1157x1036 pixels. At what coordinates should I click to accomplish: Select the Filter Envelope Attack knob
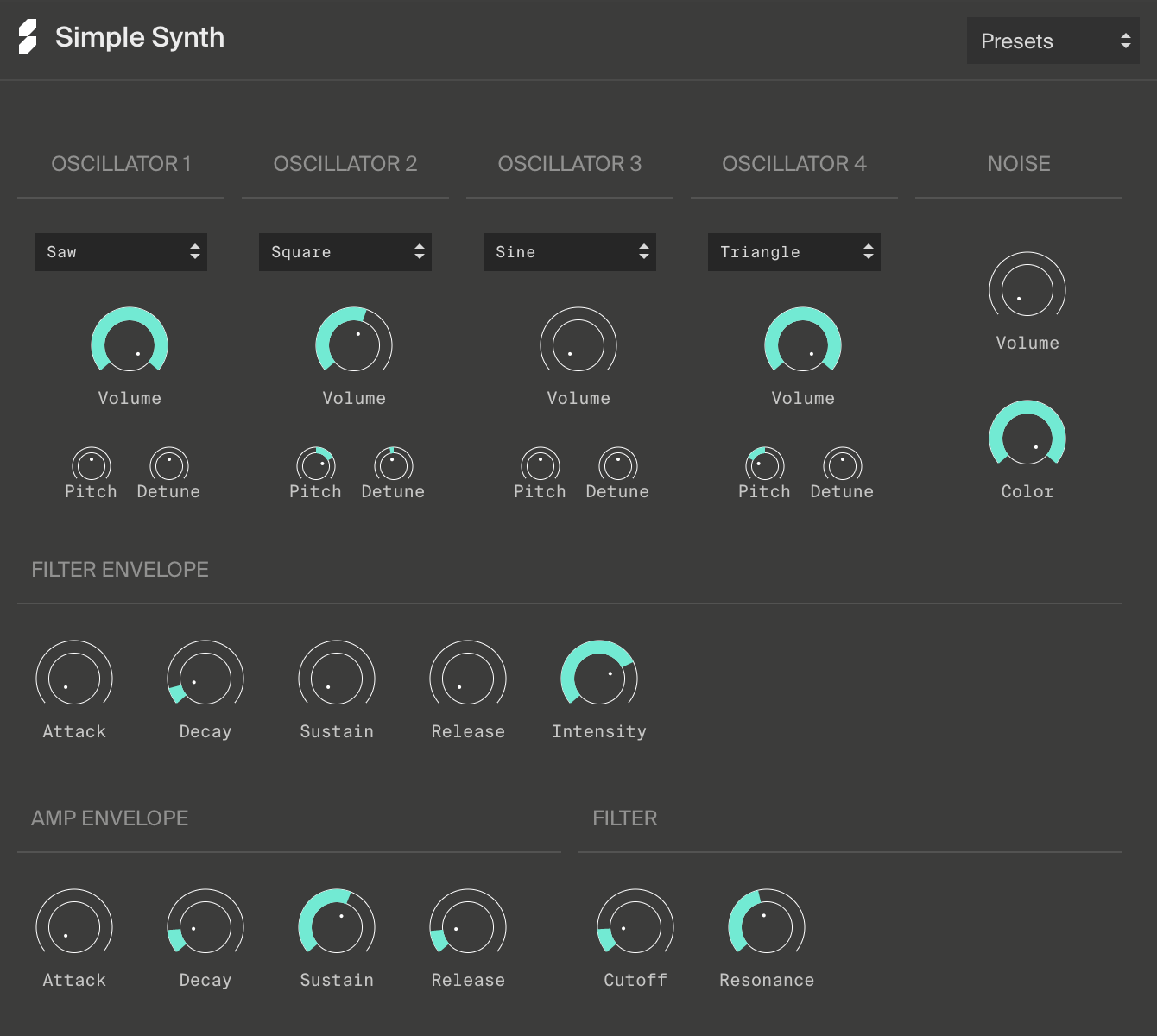74,676
